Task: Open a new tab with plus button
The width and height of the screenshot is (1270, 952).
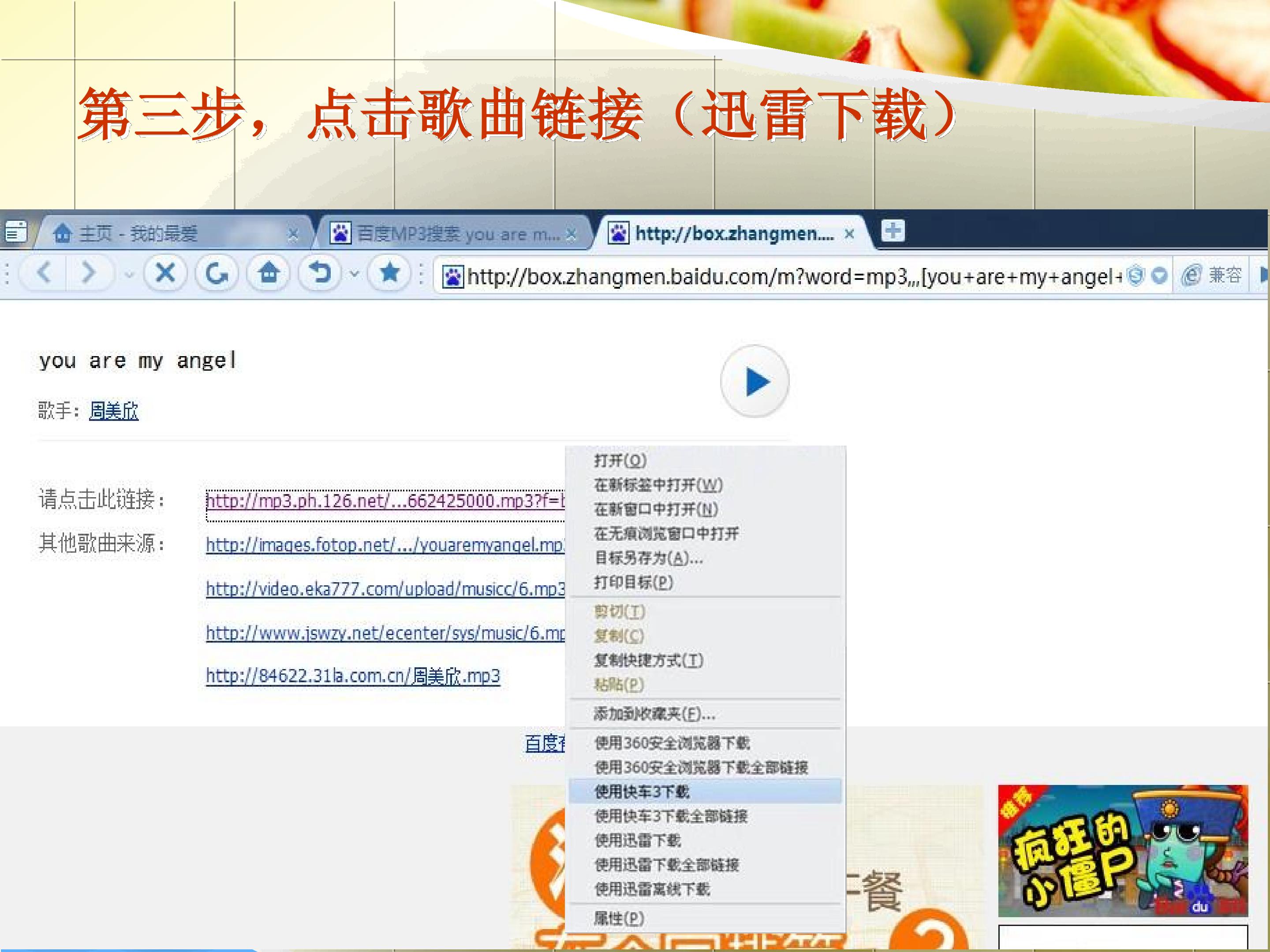Action: [893, 231]
